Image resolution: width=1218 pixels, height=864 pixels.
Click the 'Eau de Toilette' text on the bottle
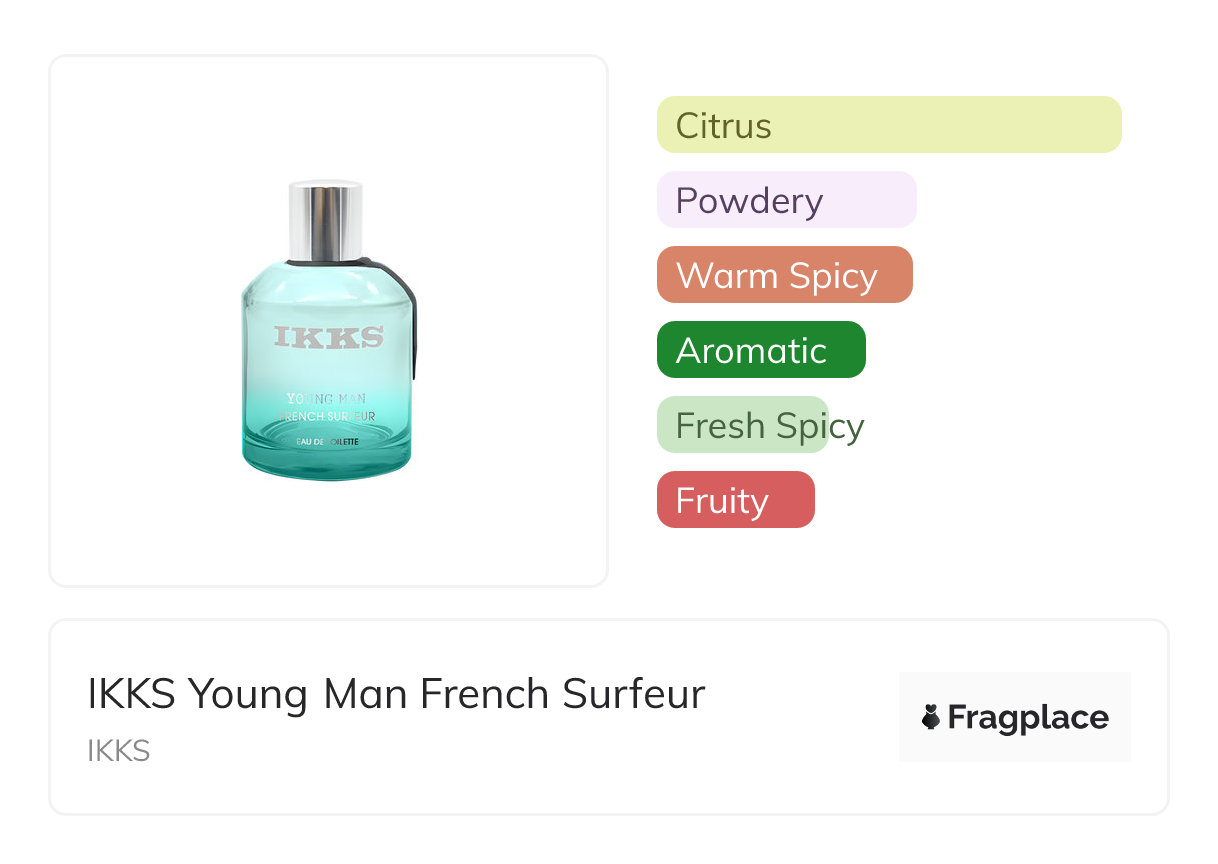pyautogui.click(x=327, y=441)
